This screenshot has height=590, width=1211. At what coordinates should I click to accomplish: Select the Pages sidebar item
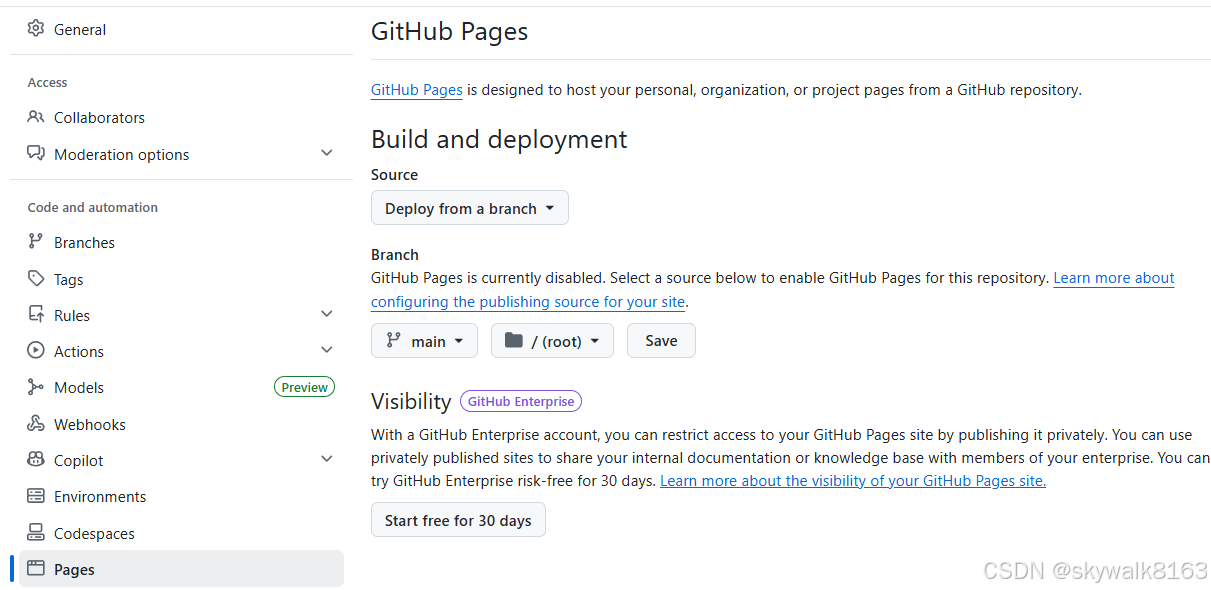pos(181,569)
